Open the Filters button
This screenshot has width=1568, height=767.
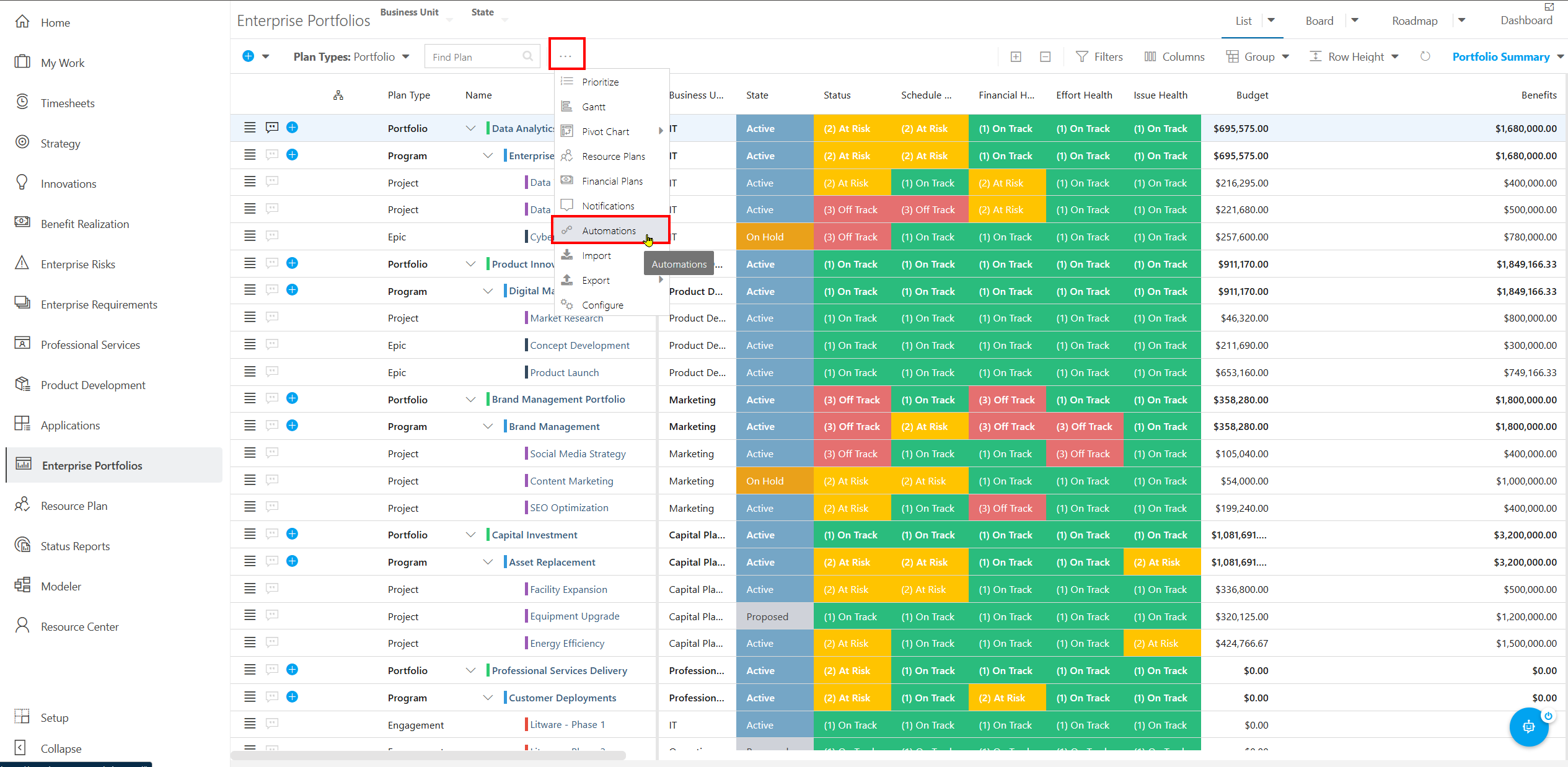[x=1099, y=57]
